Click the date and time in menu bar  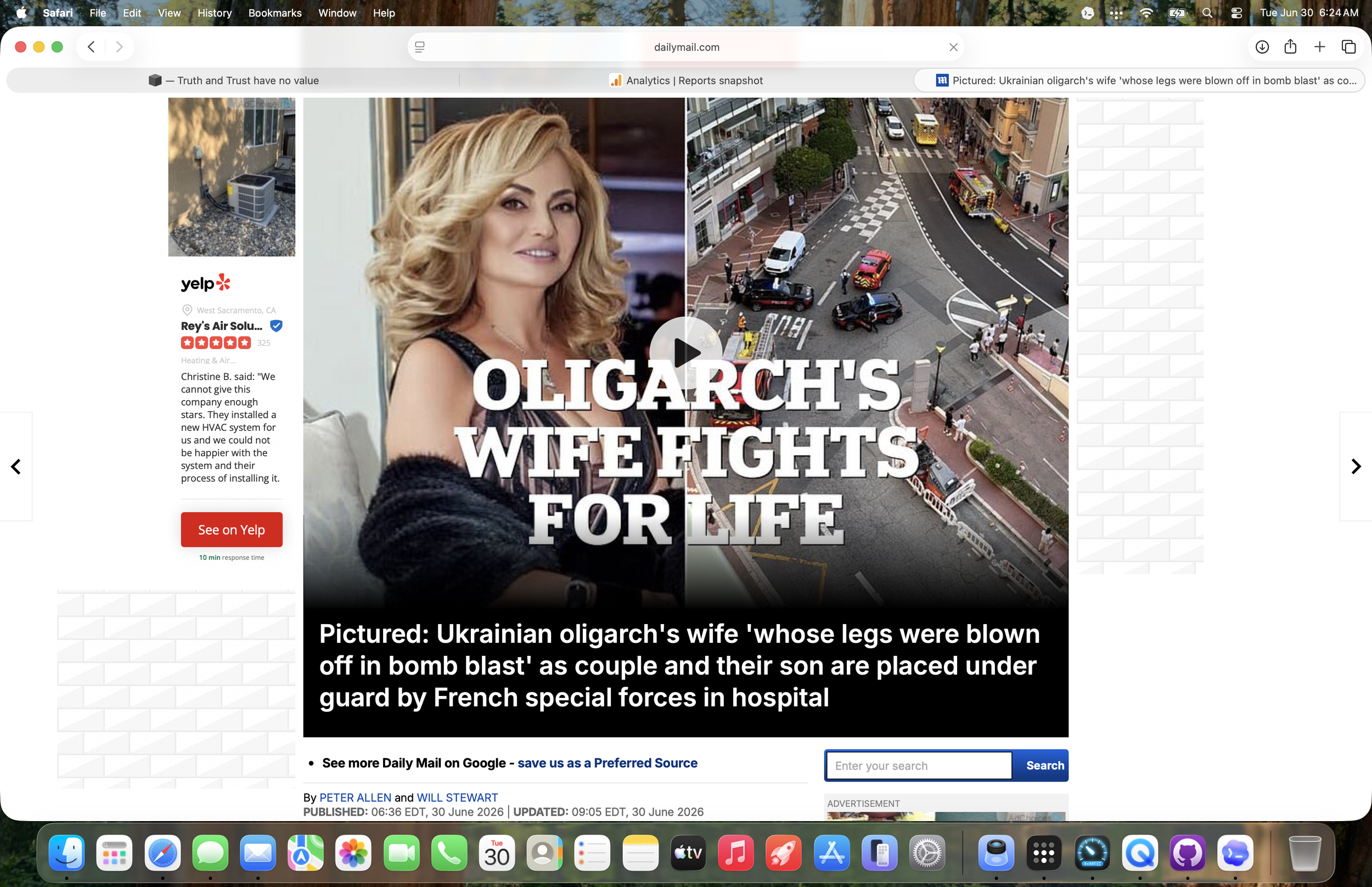1309,13
